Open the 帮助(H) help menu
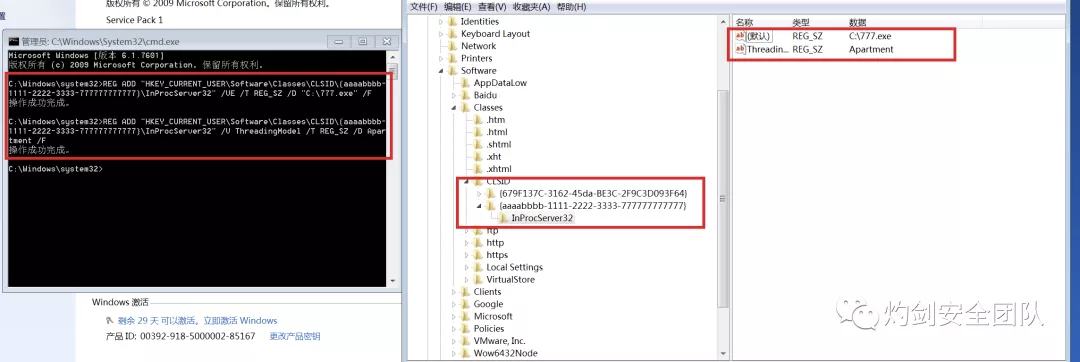The height and width of the screenshot is (362, 1080). (571, 7)
